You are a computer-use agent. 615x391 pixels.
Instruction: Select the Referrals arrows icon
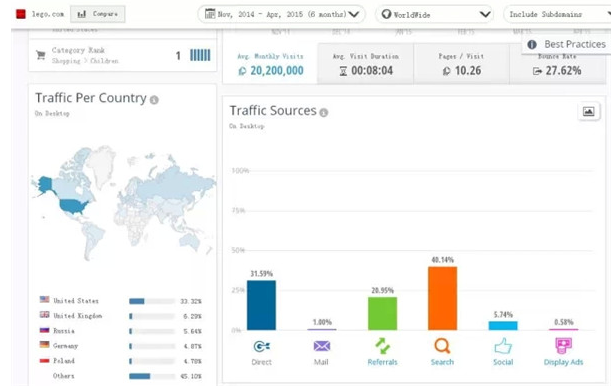tap(382, 346)
